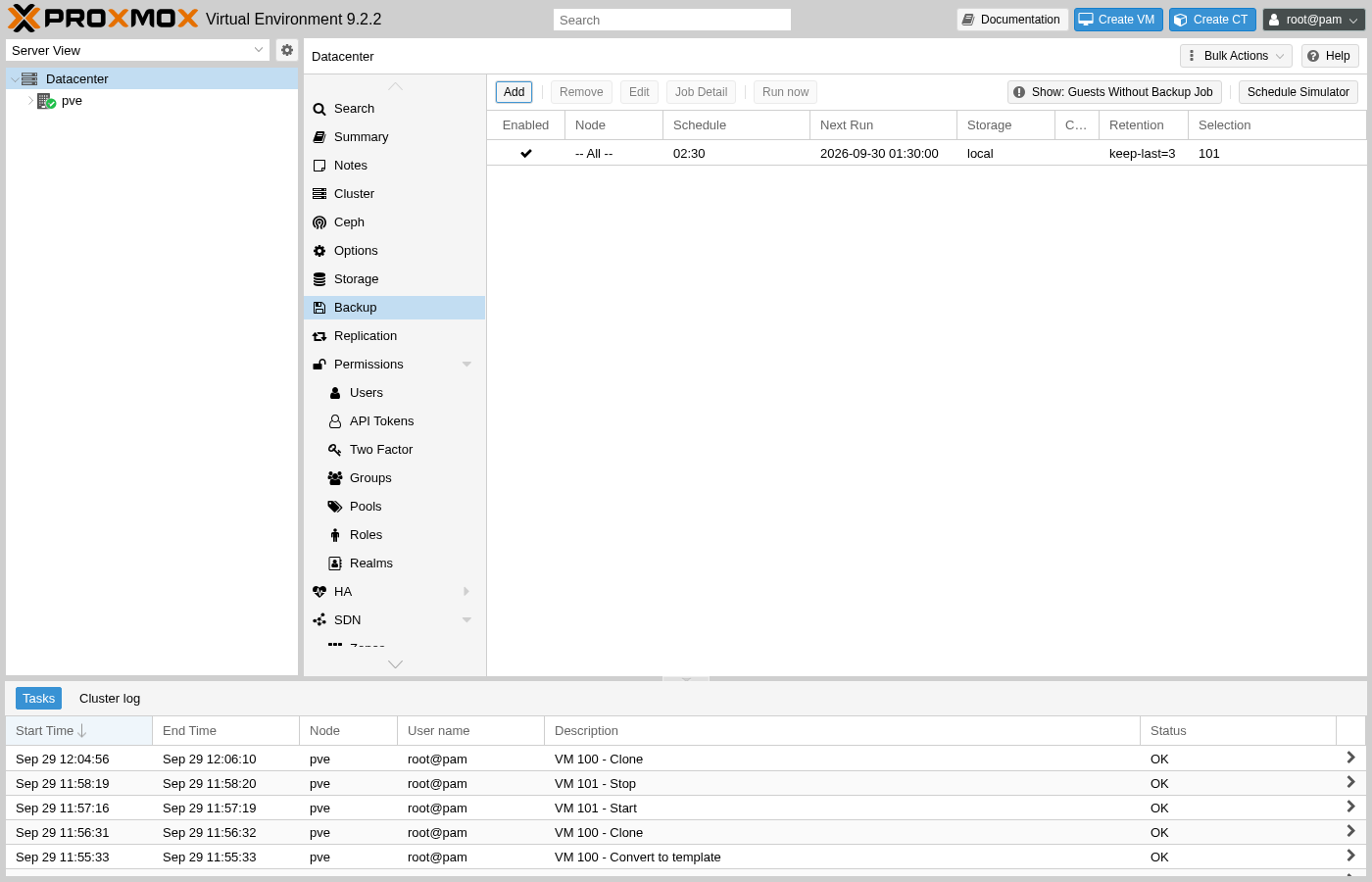Open the Notes icon
Image resolution: width=1372 pixels, height=882 pixels.
(319, 166)
